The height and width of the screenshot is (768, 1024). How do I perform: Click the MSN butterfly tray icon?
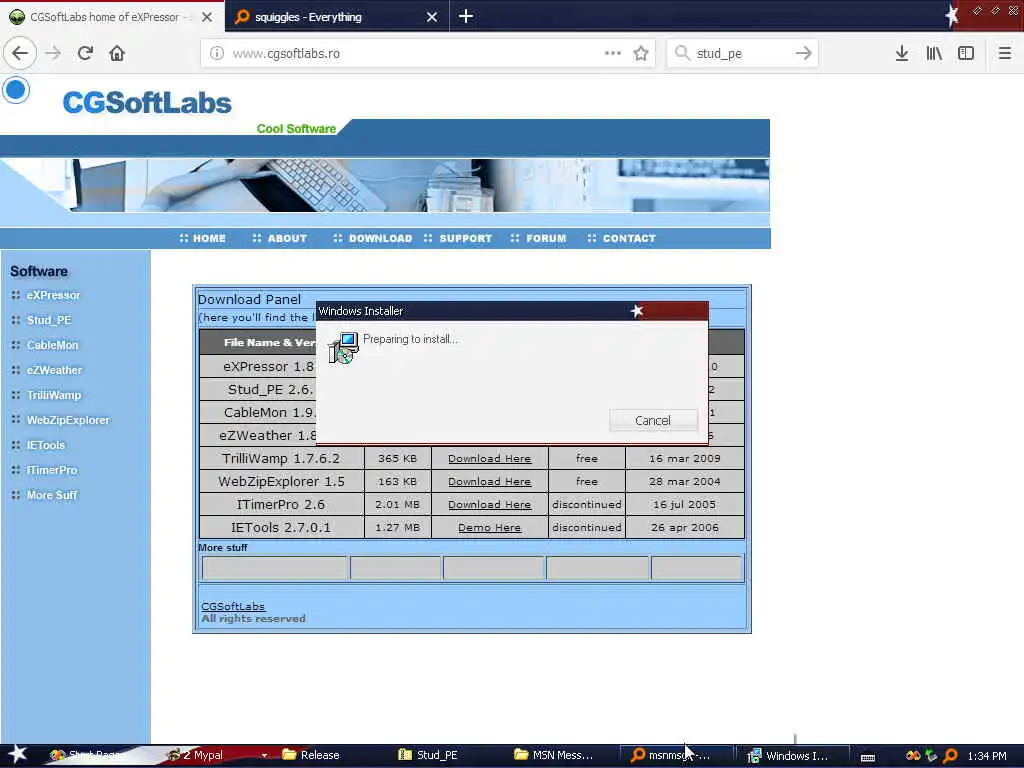click(914, 756)
